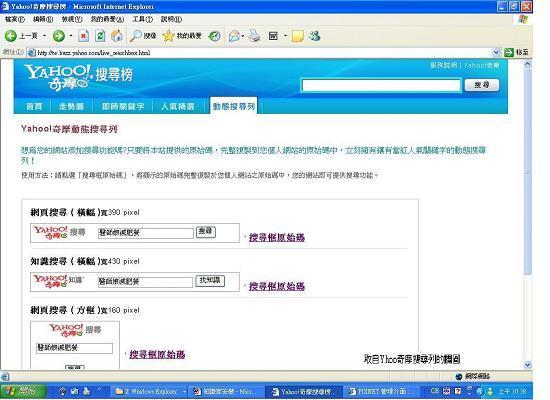Expand the Windows Explorer taskbar group arrow
The height and width of the screenshot is (400, 550).
point(184,391)
